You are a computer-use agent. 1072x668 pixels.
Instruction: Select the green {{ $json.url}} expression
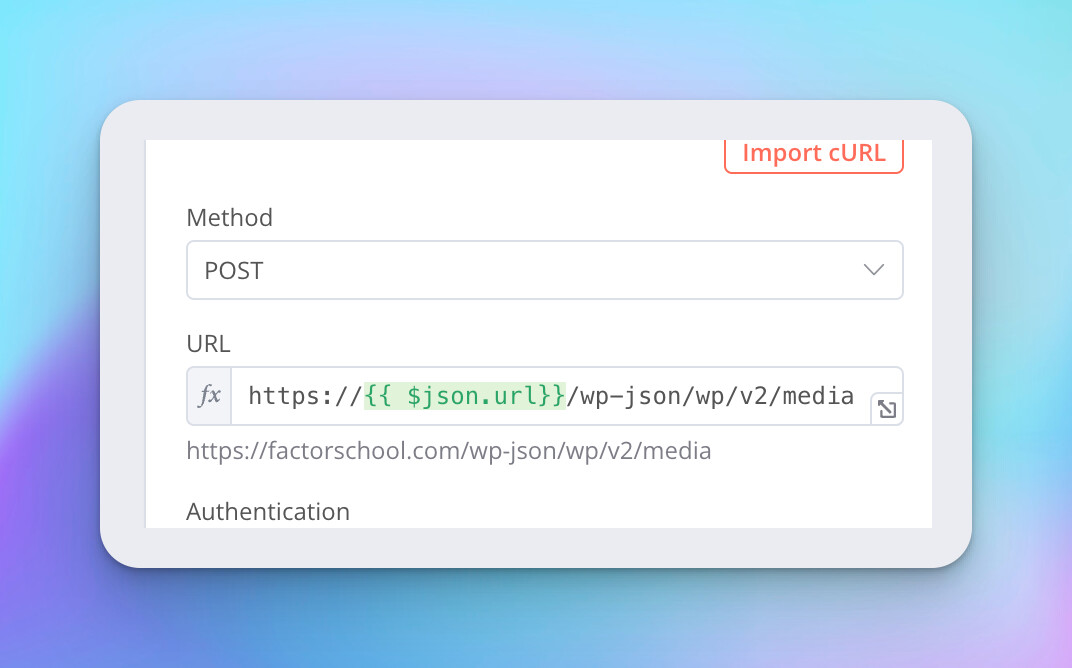(x=464, y=396)
